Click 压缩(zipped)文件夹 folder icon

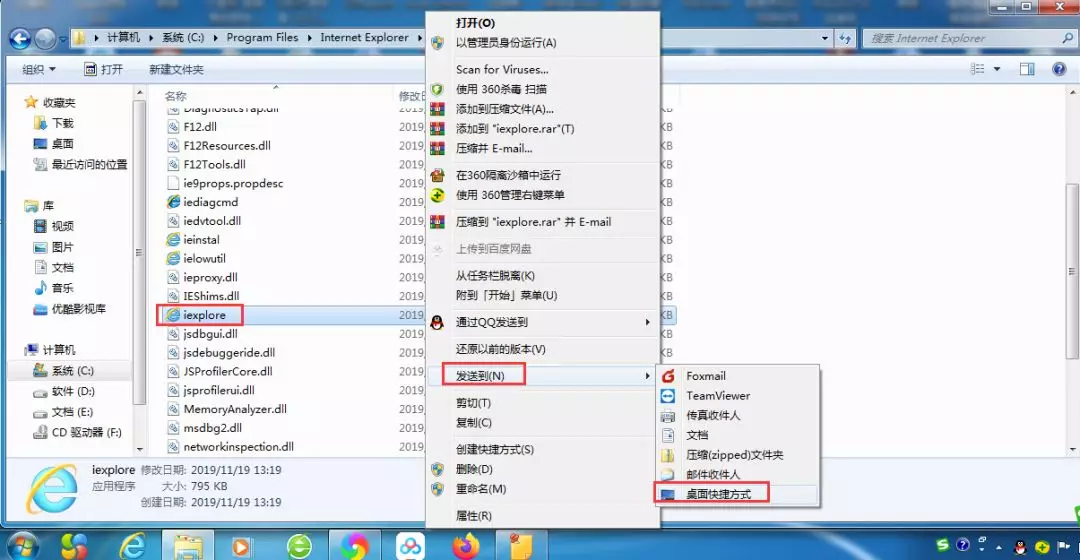tap(668, 455)
